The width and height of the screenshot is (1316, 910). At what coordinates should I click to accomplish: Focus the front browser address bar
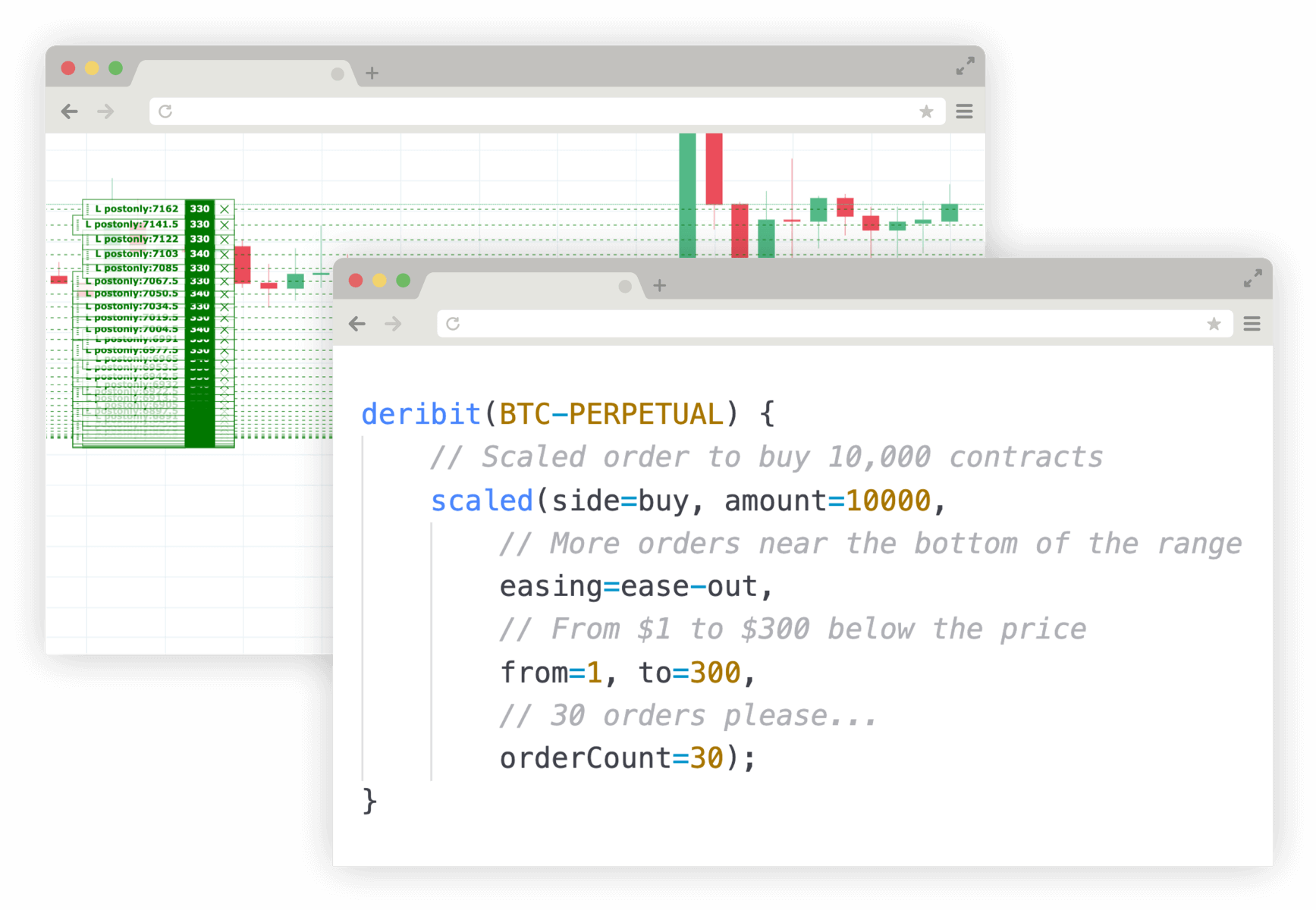tap(827, 325)
